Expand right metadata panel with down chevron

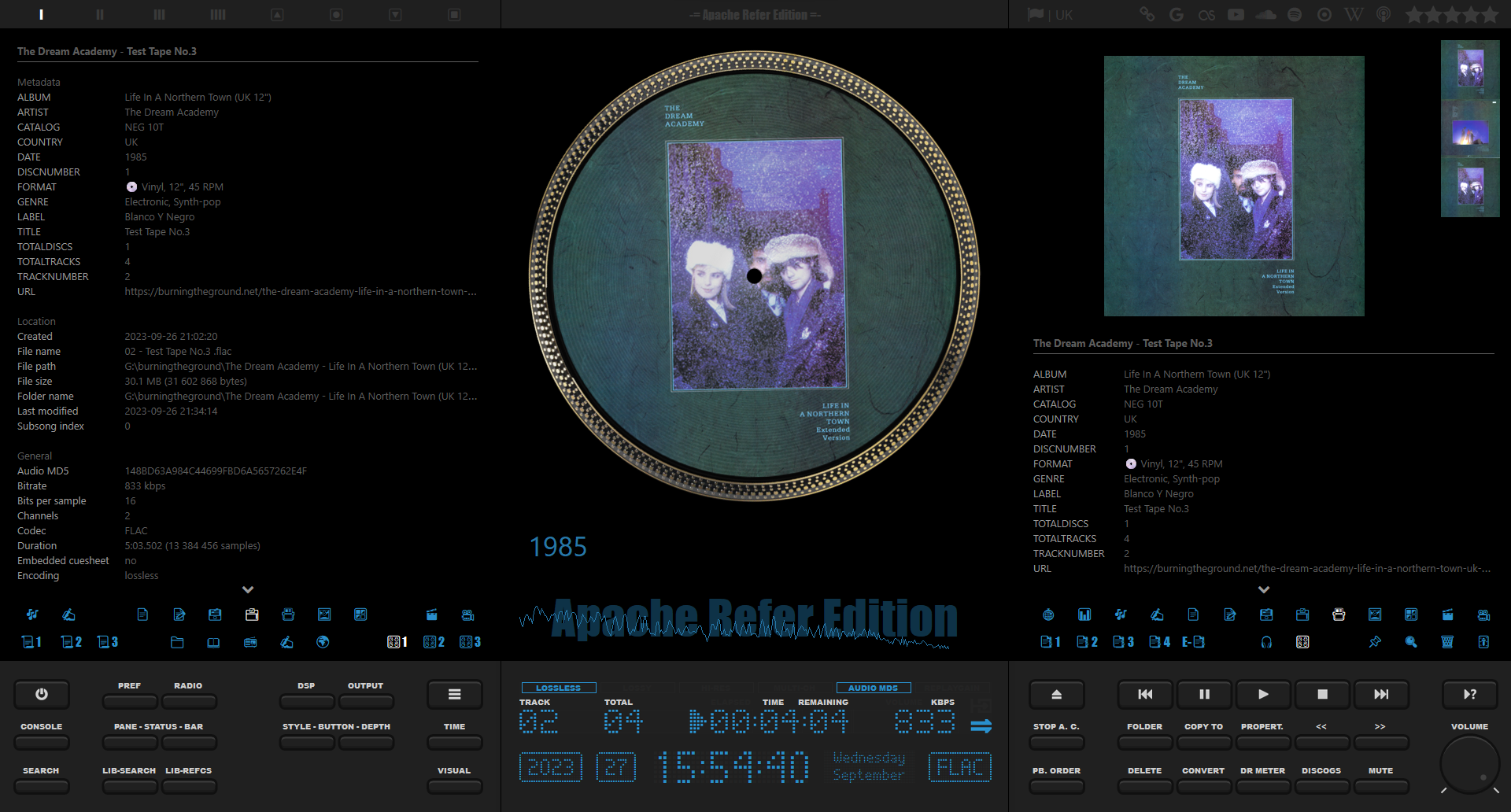1264,589
